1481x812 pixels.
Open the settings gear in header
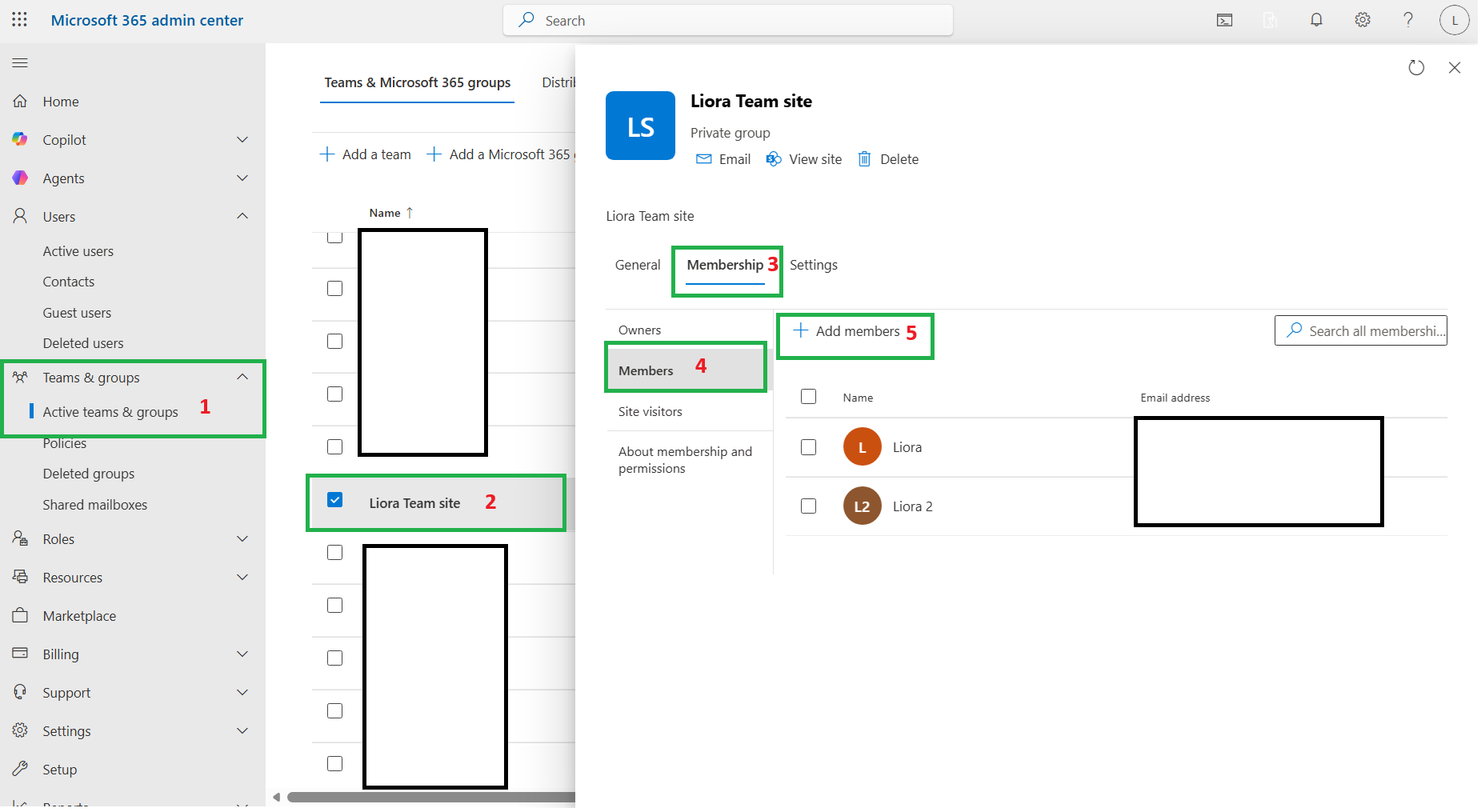(1363, 20)
